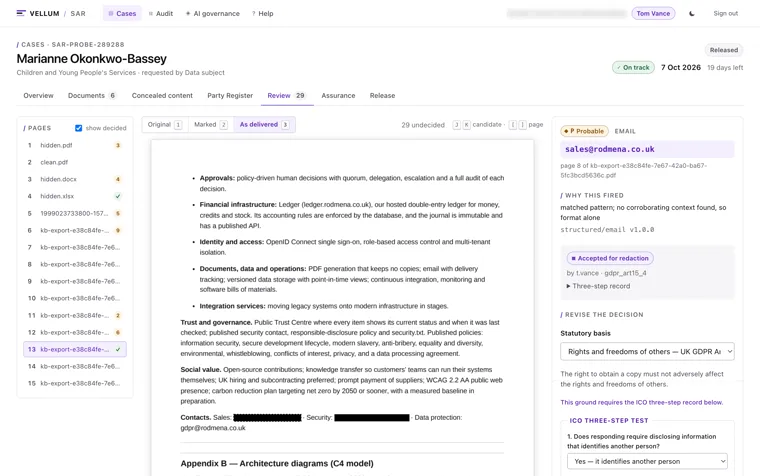
Task: Expand the Three-step record disclosure
Action: [x=598, y=286]
